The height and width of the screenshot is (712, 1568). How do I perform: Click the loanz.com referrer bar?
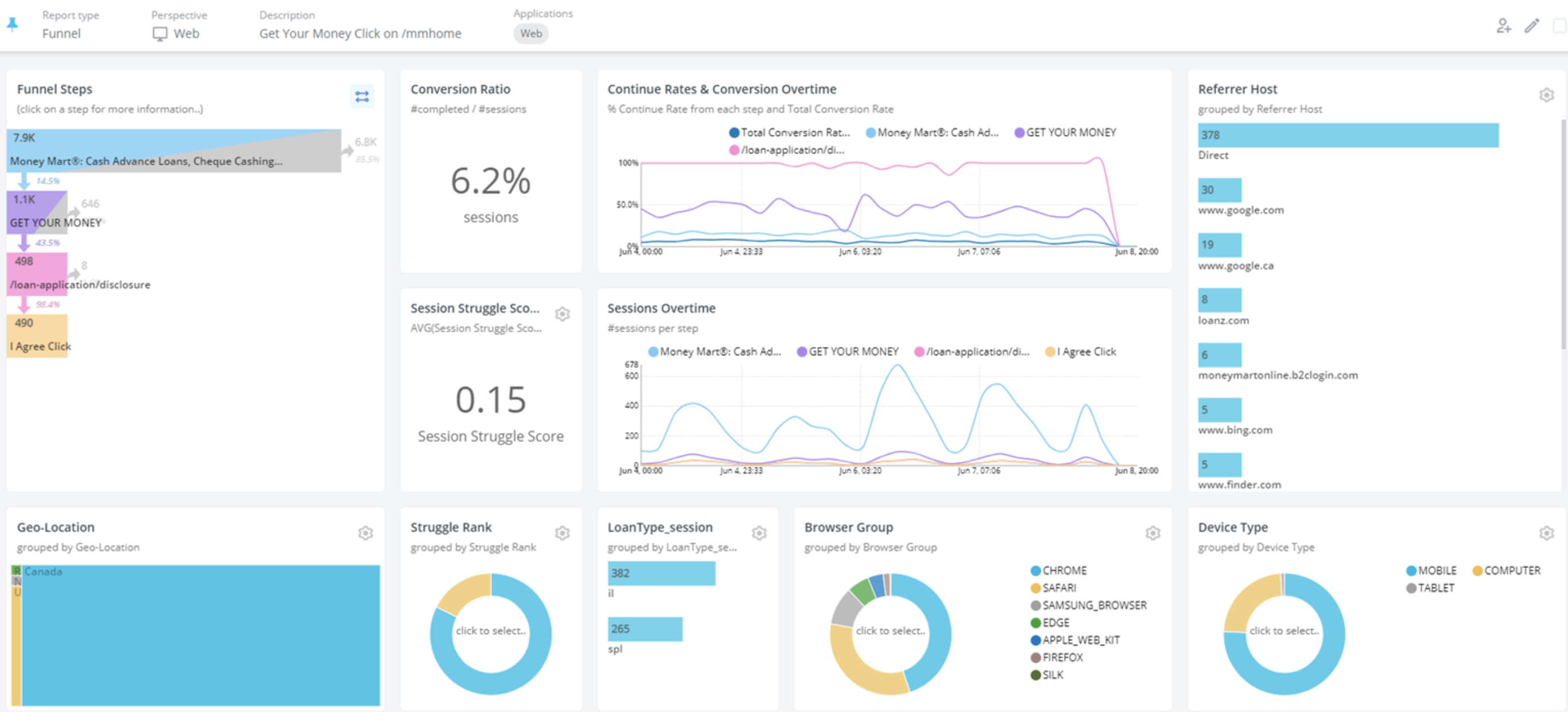(x=1219, y=300)
